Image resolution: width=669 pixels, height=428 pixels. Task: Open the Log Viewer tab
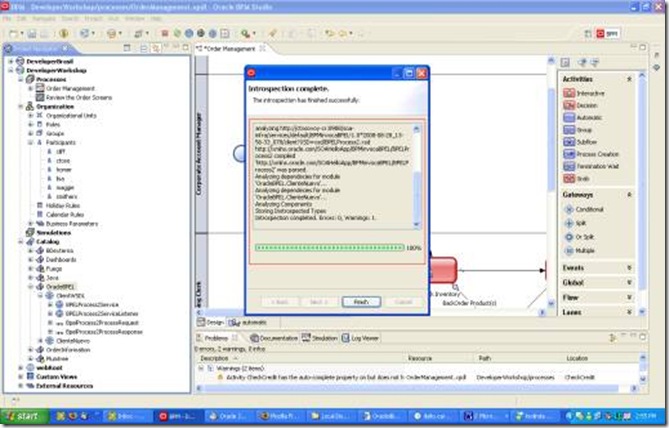click(361, 338)
